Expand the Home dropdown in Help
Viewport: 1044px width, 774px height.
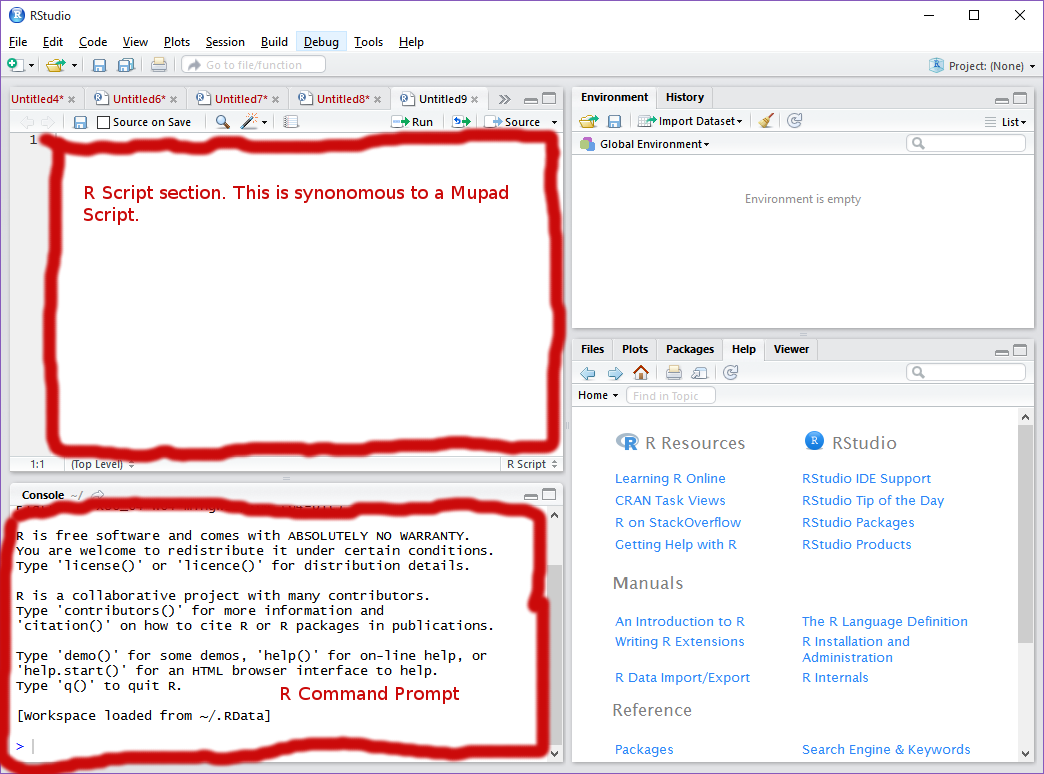598,395
